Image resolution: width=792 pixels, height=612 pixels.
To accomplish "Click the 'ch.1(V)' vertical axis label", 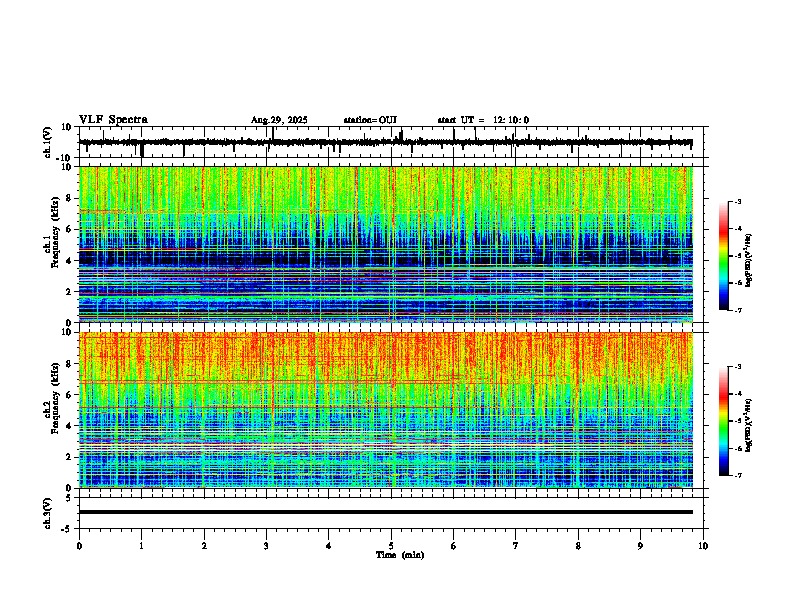I will 48,142.
